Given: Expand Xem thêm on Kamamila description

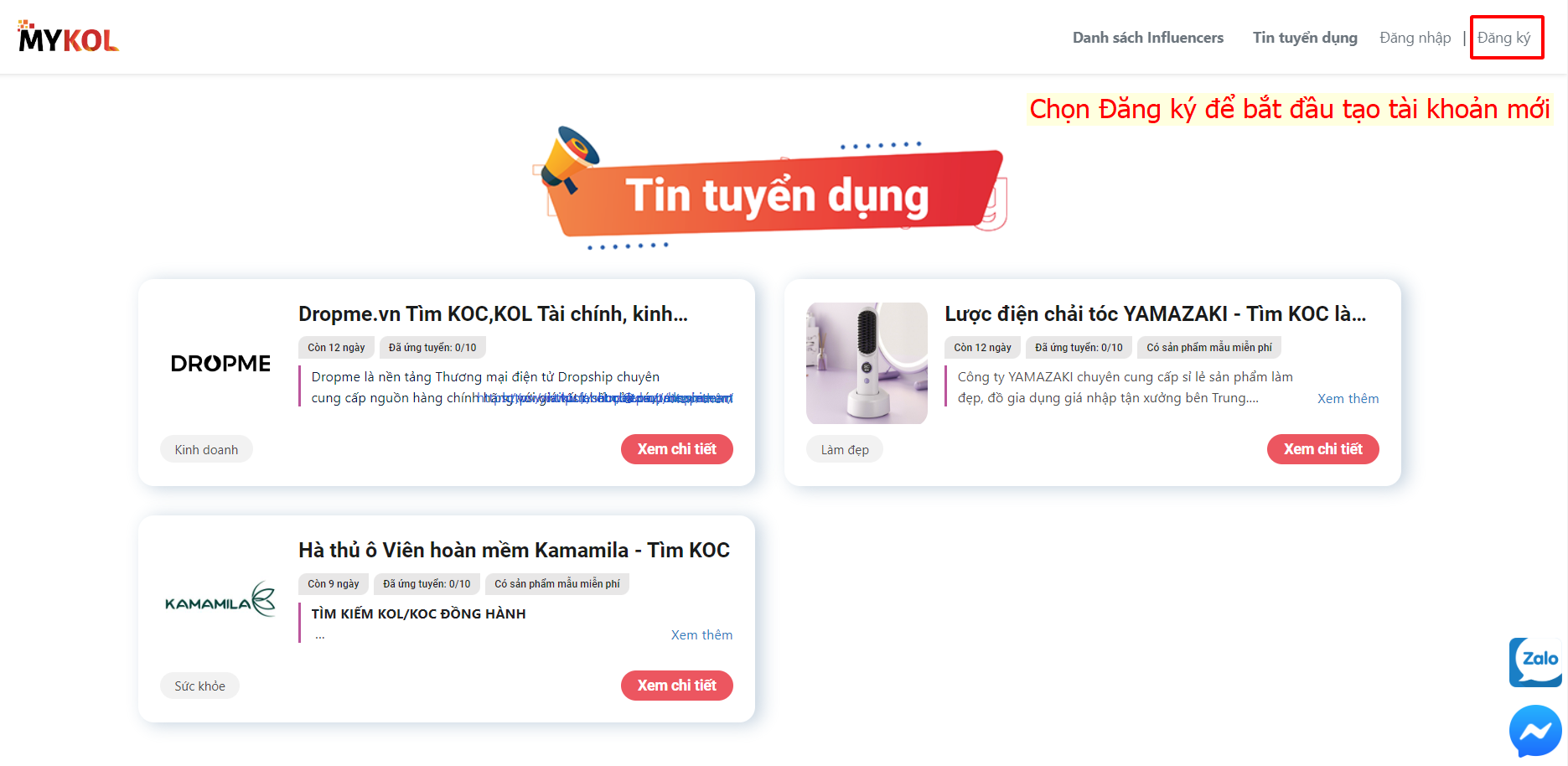Looking at the screenshot, I should point(701,635).
